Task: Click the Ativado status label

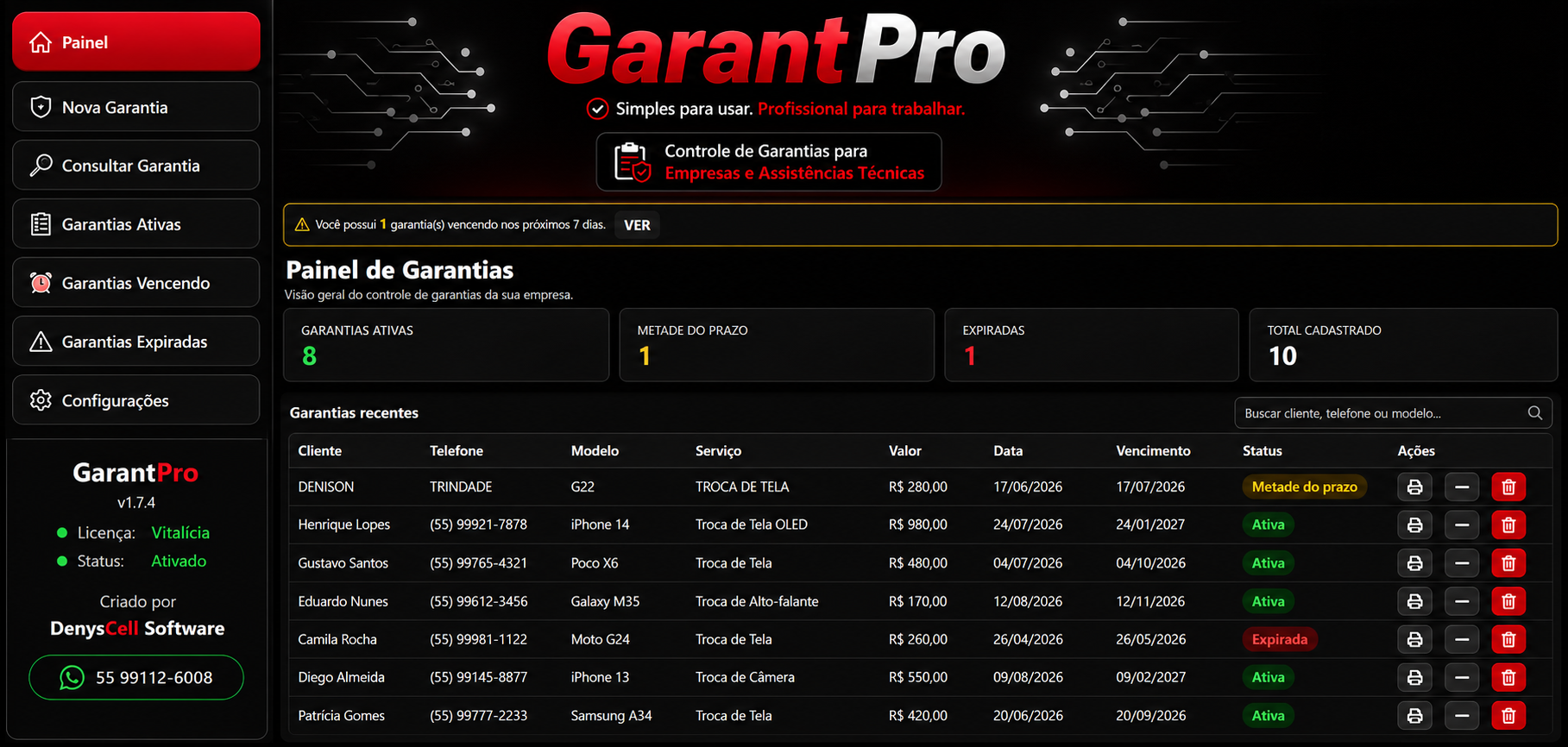Action: 179,561
